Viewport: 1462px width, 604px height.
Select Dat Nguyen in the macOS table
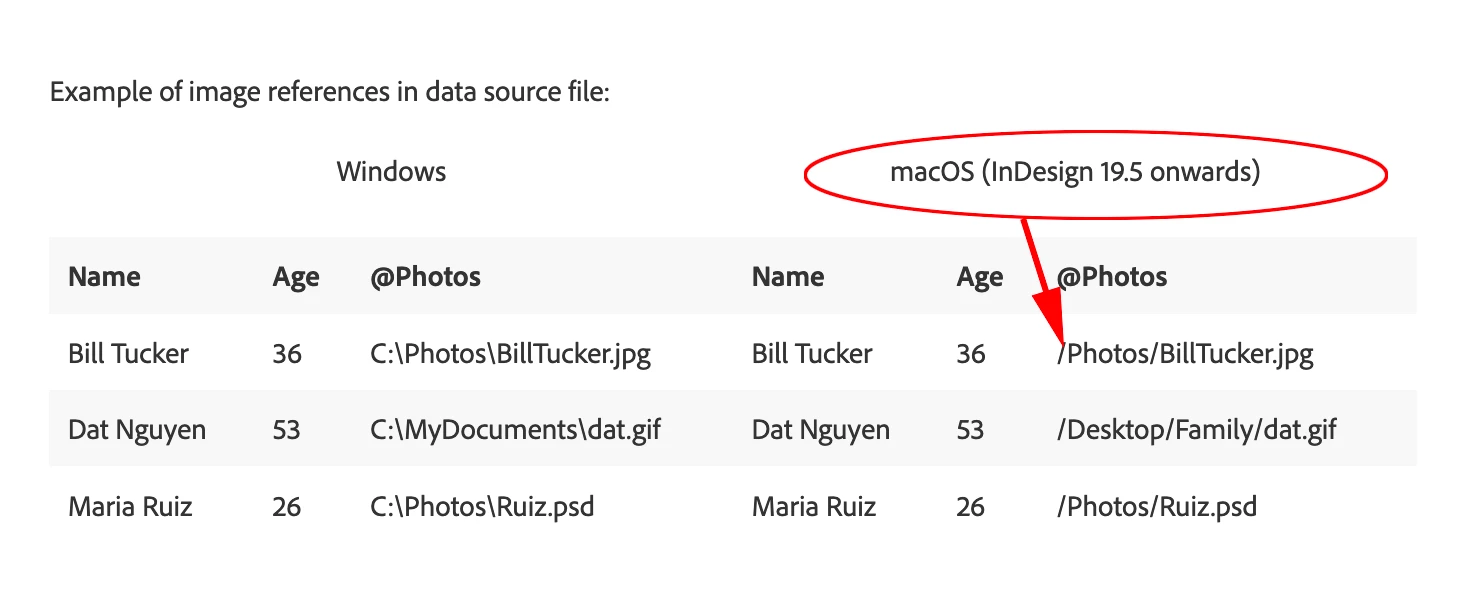click(x=821, y=430)
